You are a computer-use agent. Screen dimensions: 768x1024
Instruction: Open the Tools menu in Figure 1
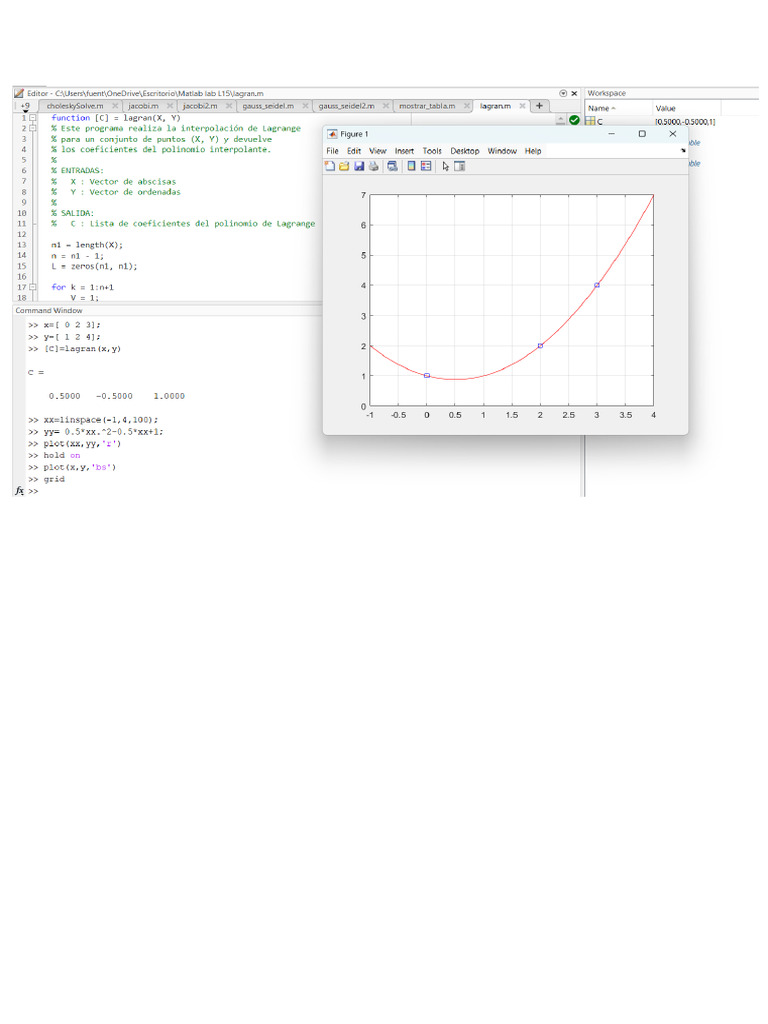(x=432, y=151)
